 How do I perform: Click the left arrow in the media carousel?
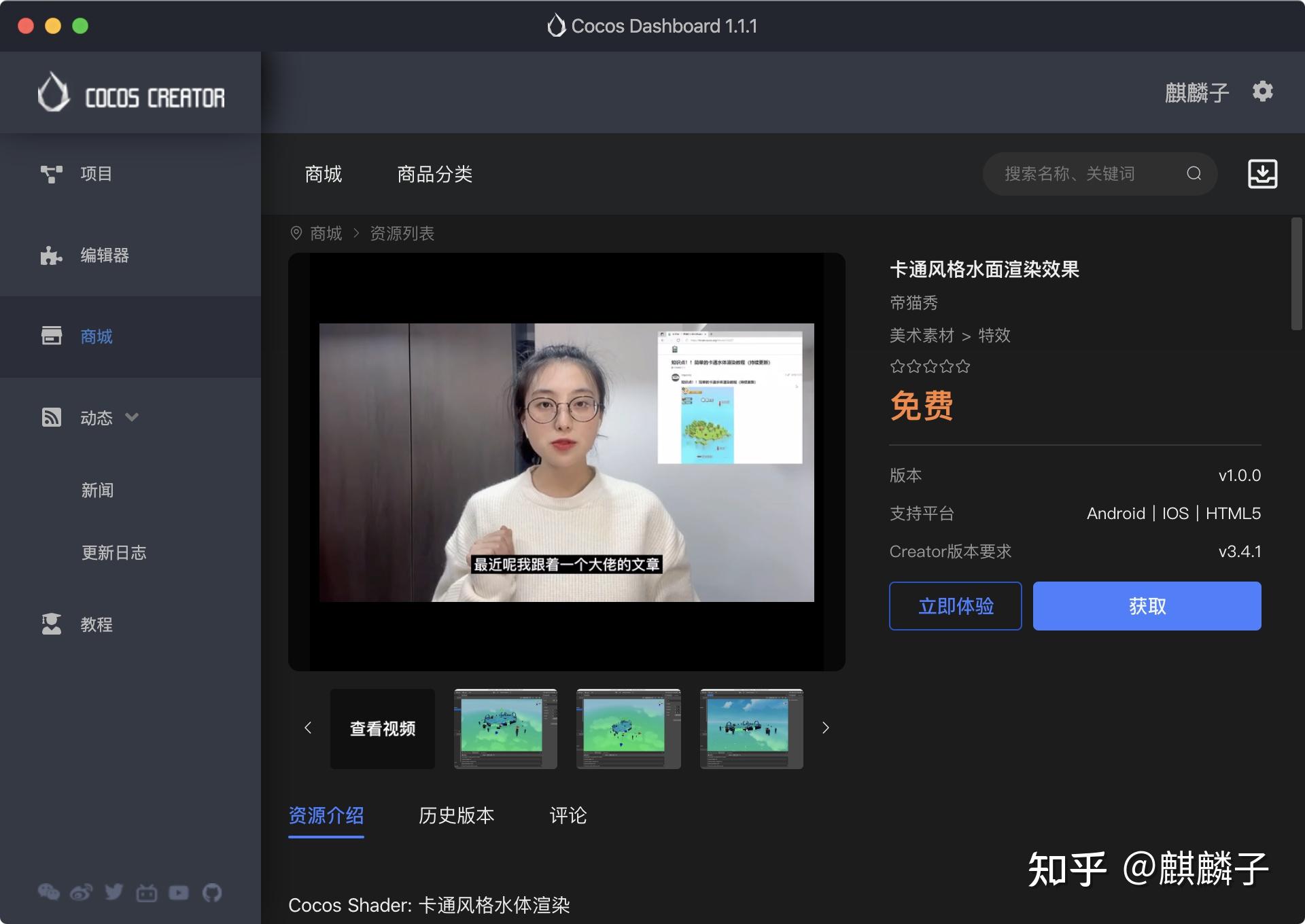(308, 728)
